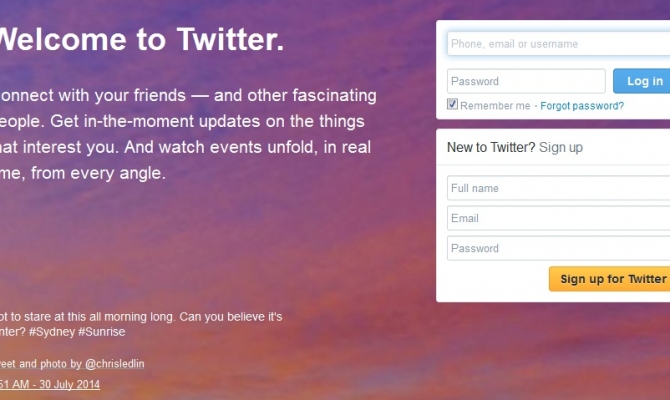
Task: Click the paragraph about in-the-moment updates
Action: [188, 134]
